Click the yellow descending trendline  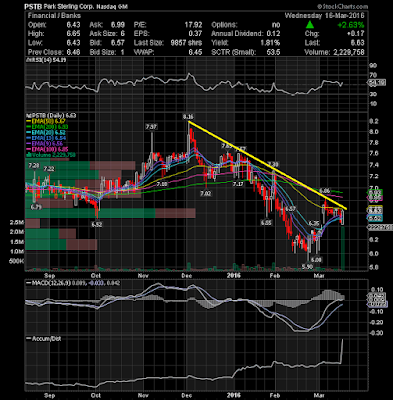point(268,165)
